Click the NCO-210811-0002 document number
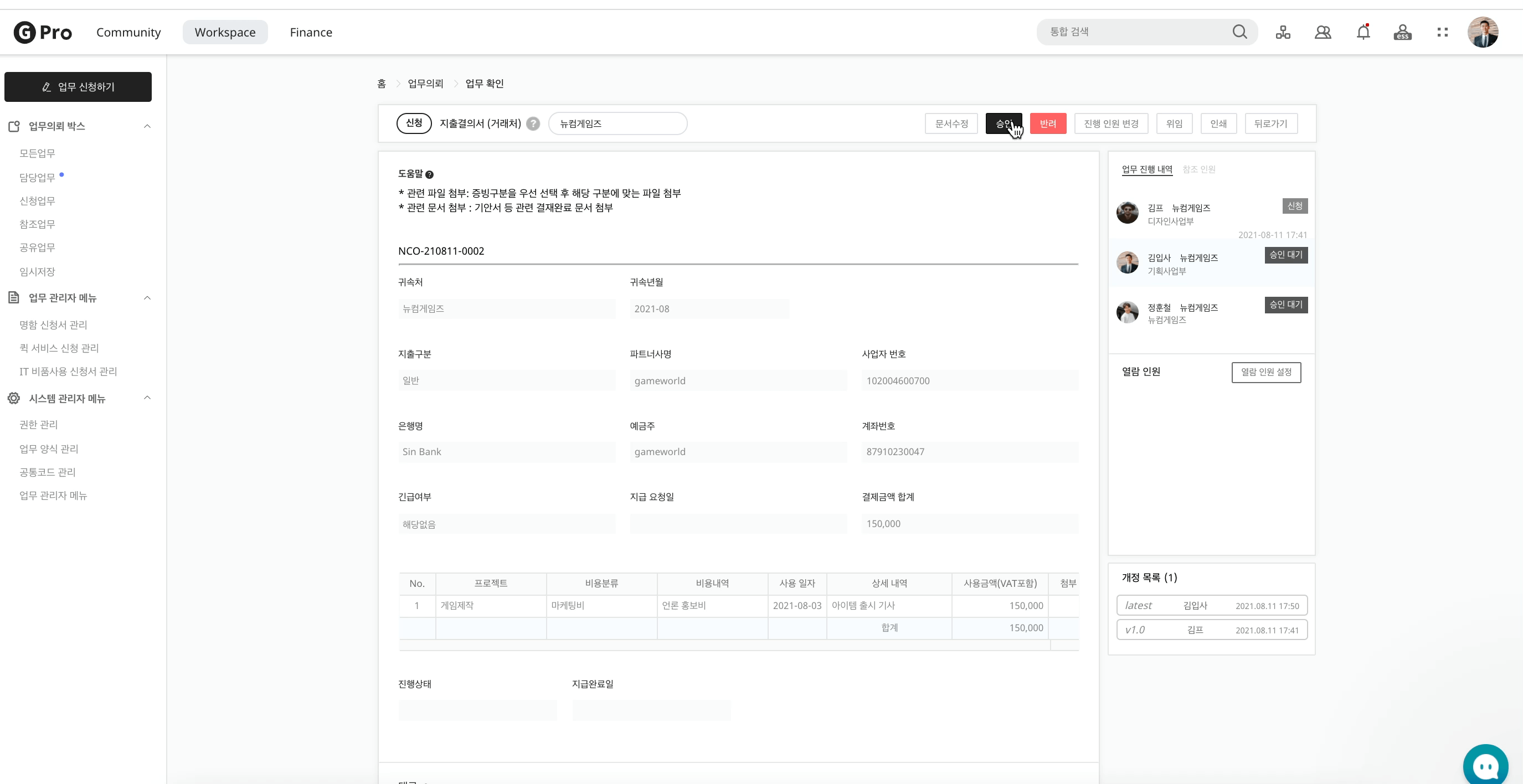 pyautogui.click(x=441, y=251)
